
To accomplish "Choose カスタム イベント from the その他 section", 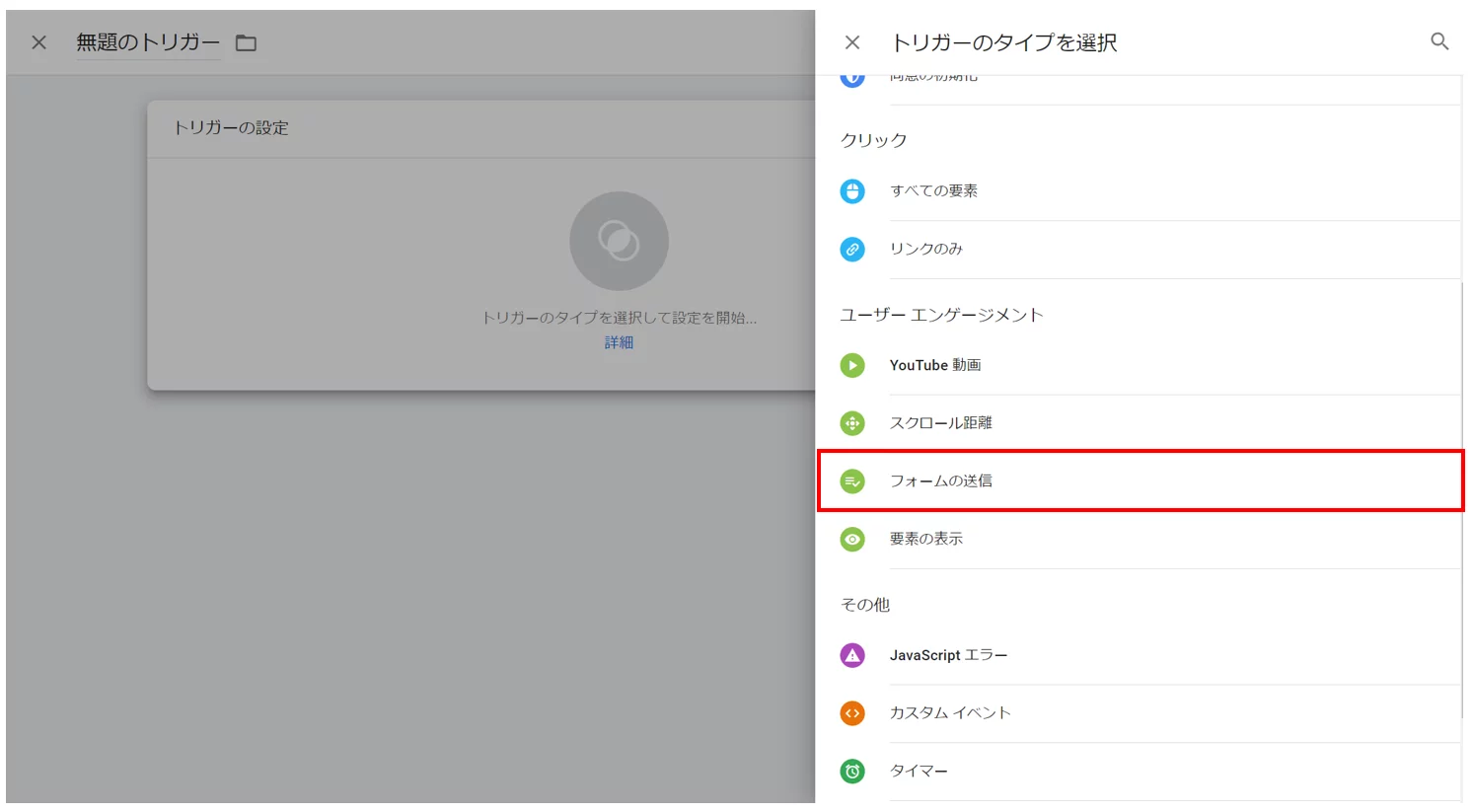I will click(x=950, y=712).
